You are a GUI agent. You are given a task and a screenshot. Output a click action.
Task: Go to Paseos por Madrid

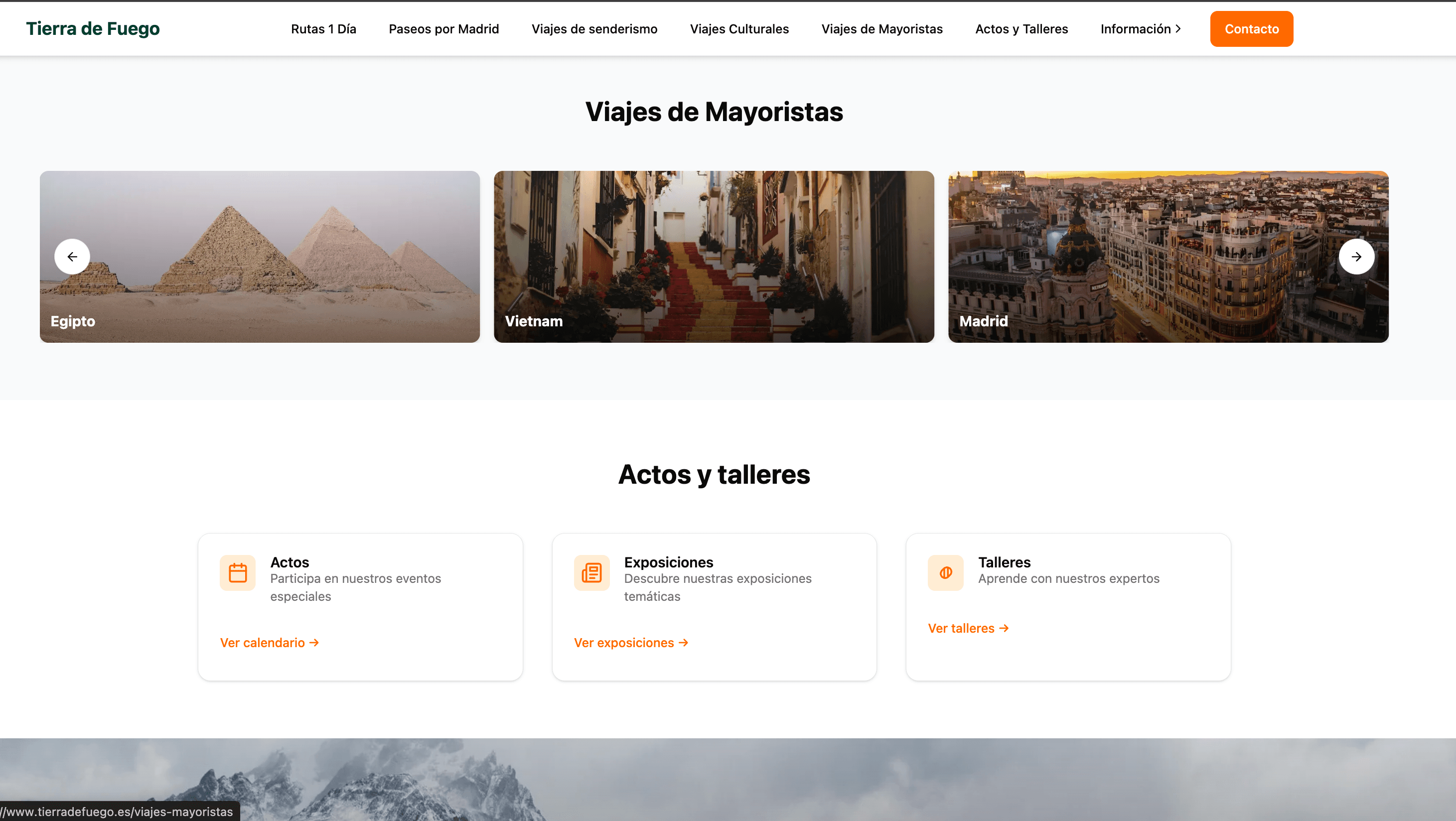click(x=443, y=29)
